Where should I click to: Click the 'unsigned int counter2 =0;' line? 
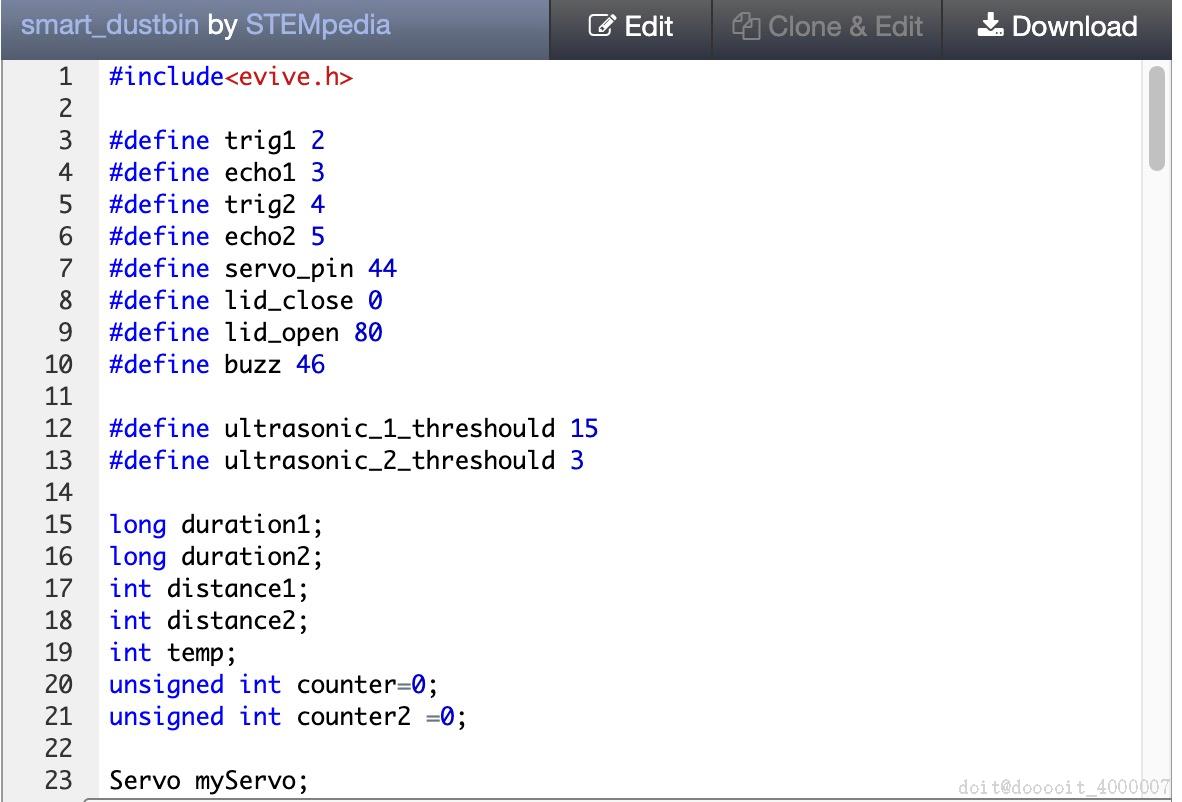coord(288,717)
